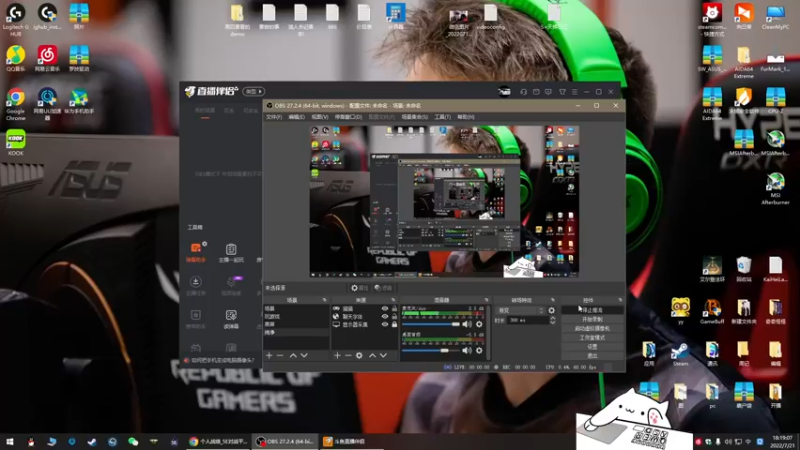Add a new source with plus icon
800x450 pixels.
coord(337,355)
